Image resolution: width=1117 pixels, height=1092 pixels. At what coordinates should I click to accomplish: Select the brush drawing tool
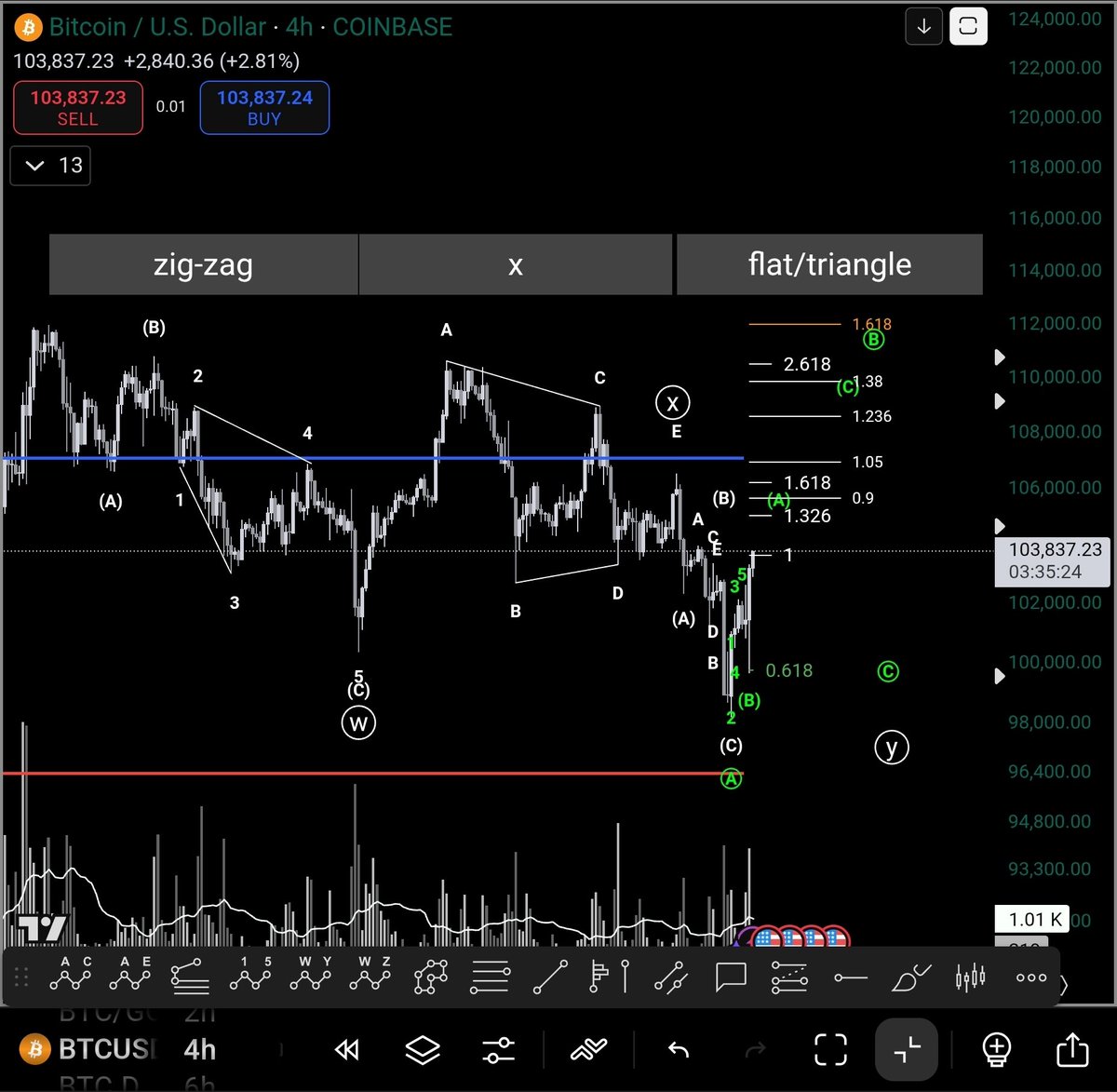click(909, 977)
